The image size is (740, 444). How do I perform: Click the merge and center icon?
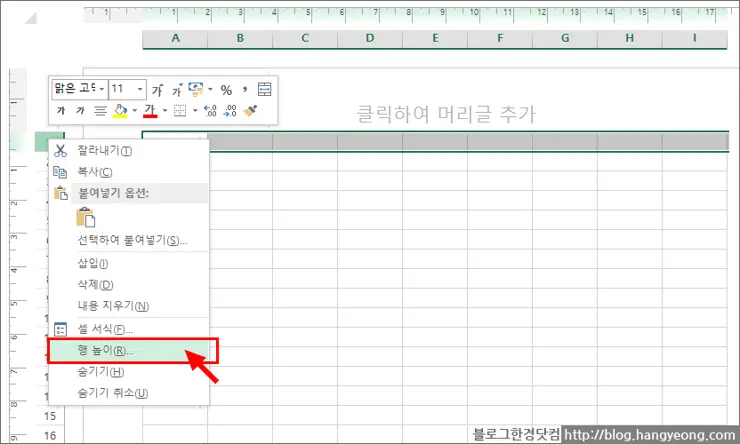[264, 89]
